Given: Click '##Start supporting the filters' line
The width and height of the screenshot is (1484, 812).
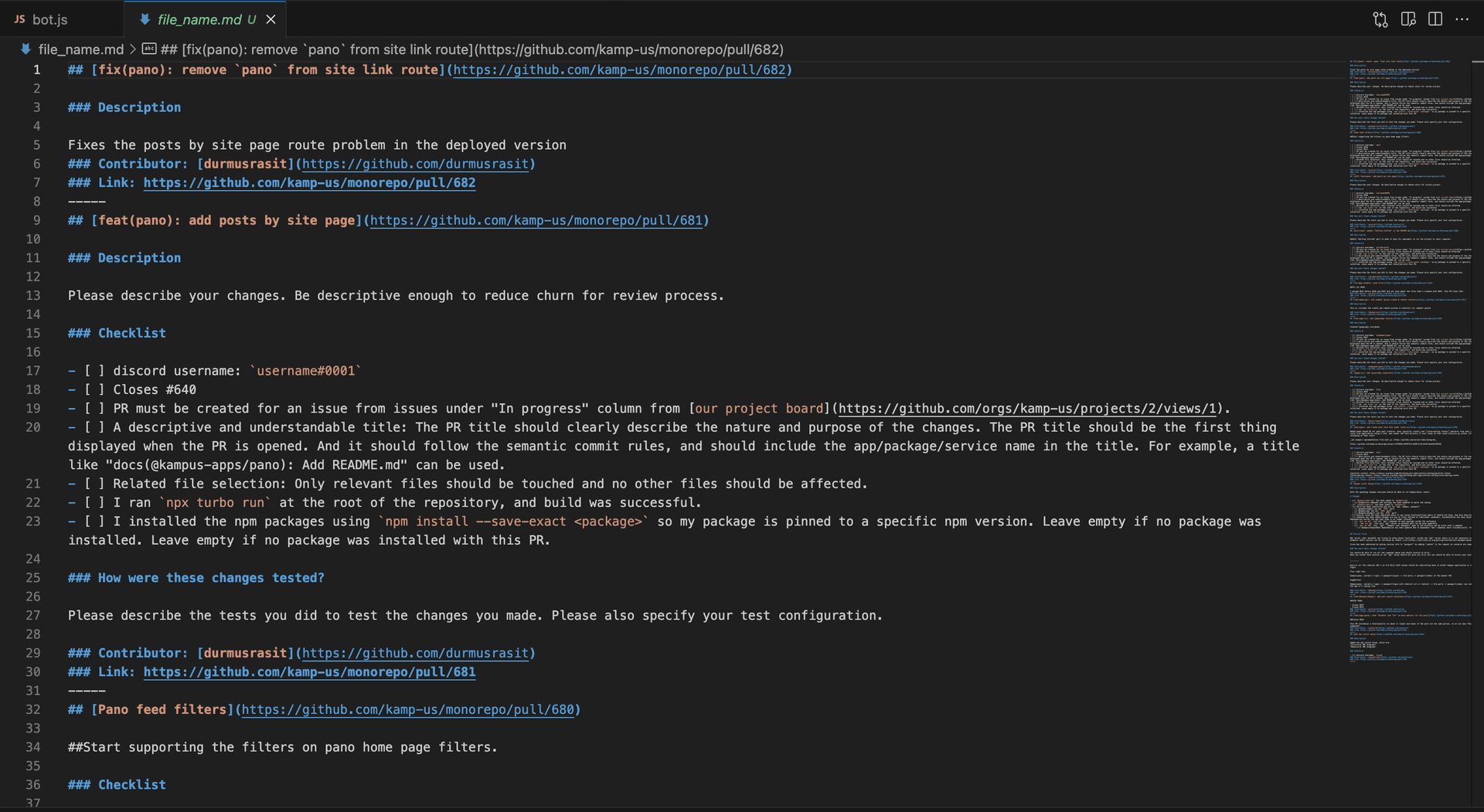Looking at the screenshot, I should click(x=283, y=747).
